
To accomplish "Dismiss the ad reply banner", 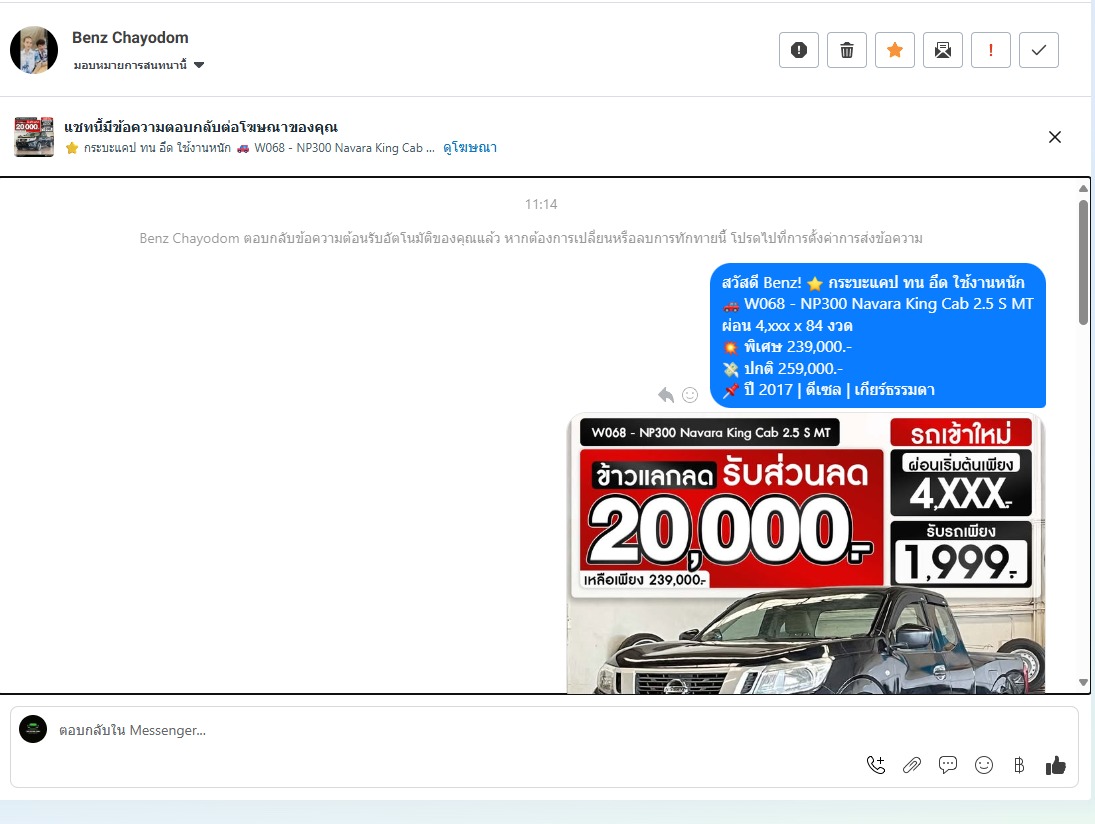I will [x=1054, y=137].
